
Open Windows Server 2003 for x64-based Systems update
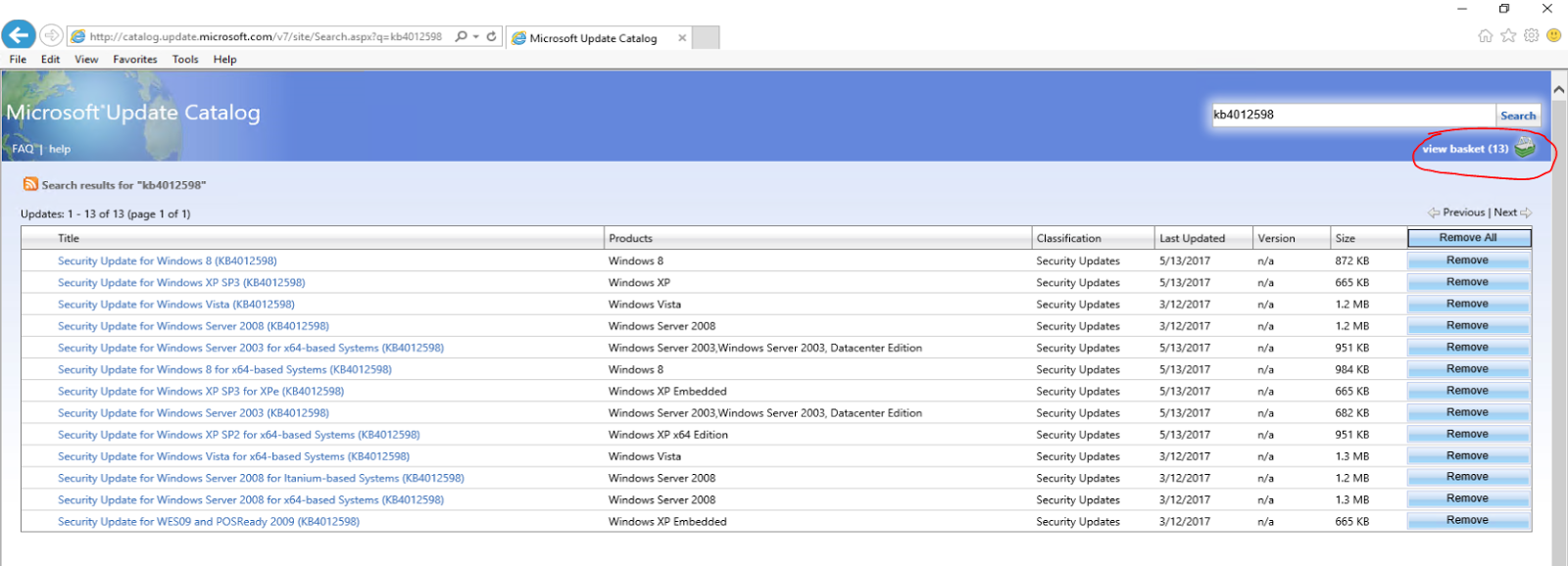tap(250, 348)
